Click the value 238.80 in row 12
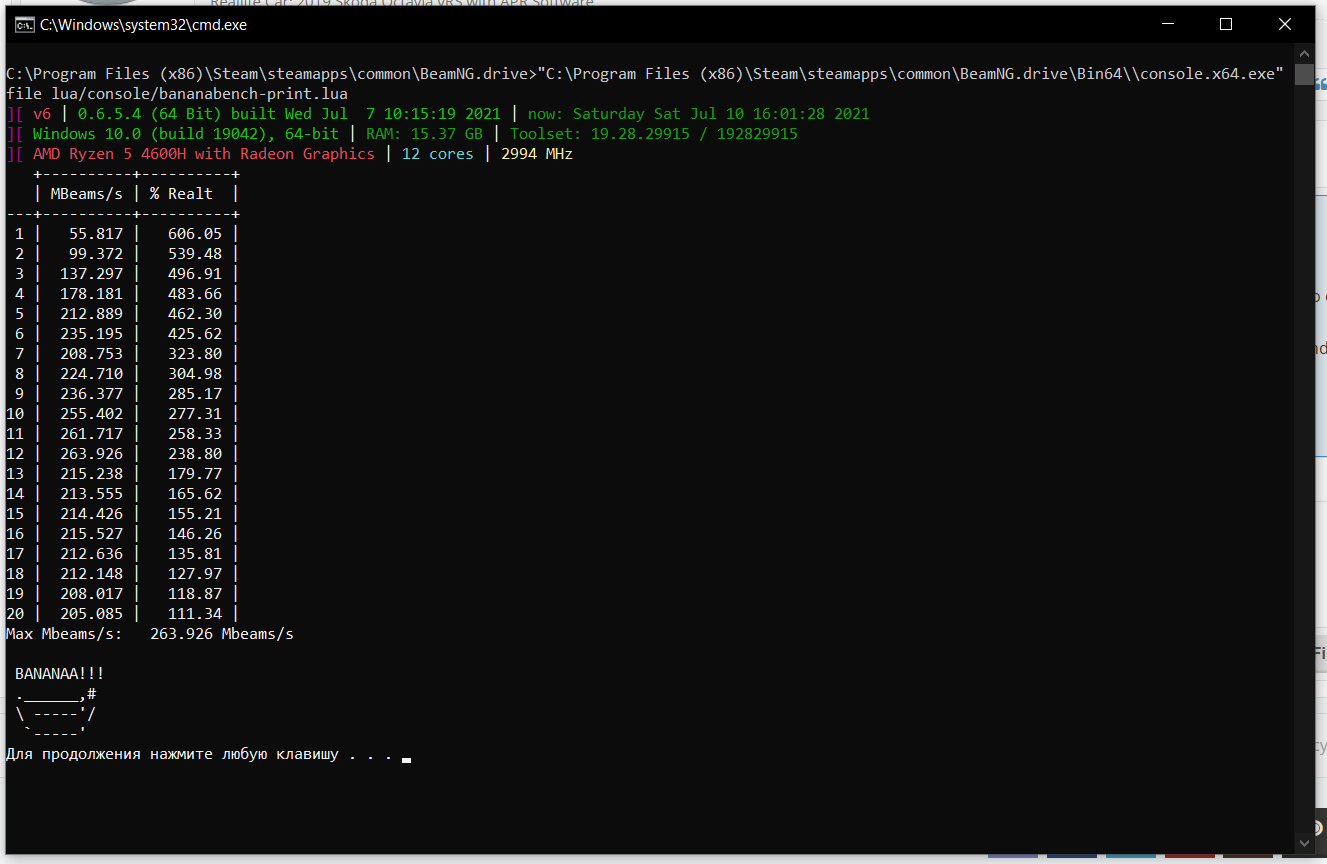1327x864 pixels. pos(195,454)
